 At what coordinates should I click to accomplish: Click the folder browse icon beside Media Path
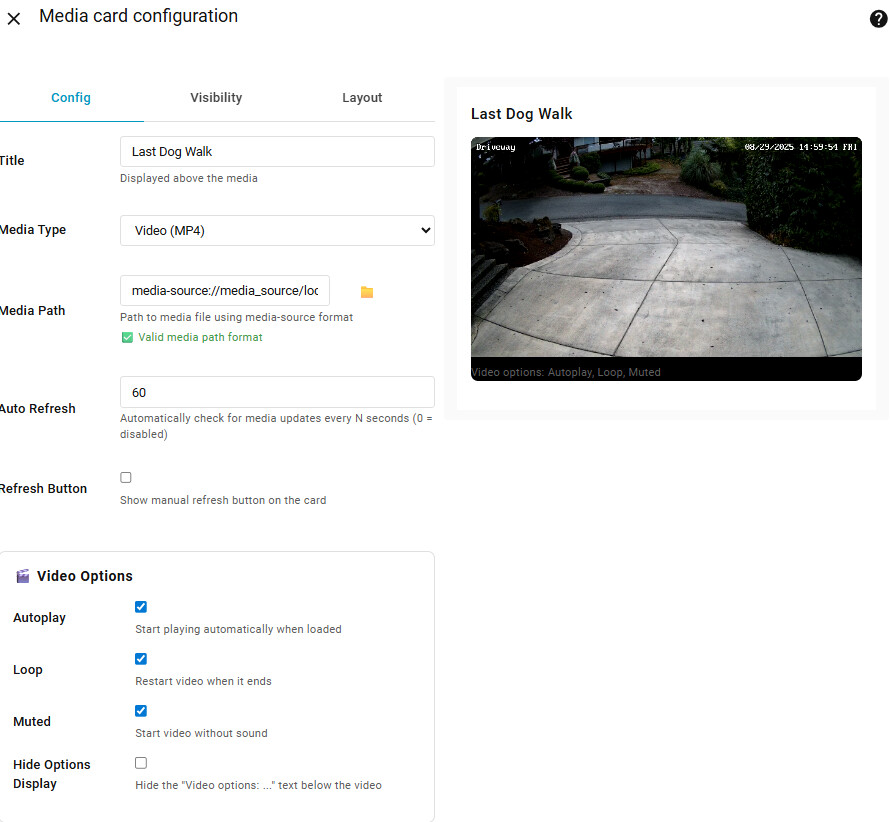(367, 292)
